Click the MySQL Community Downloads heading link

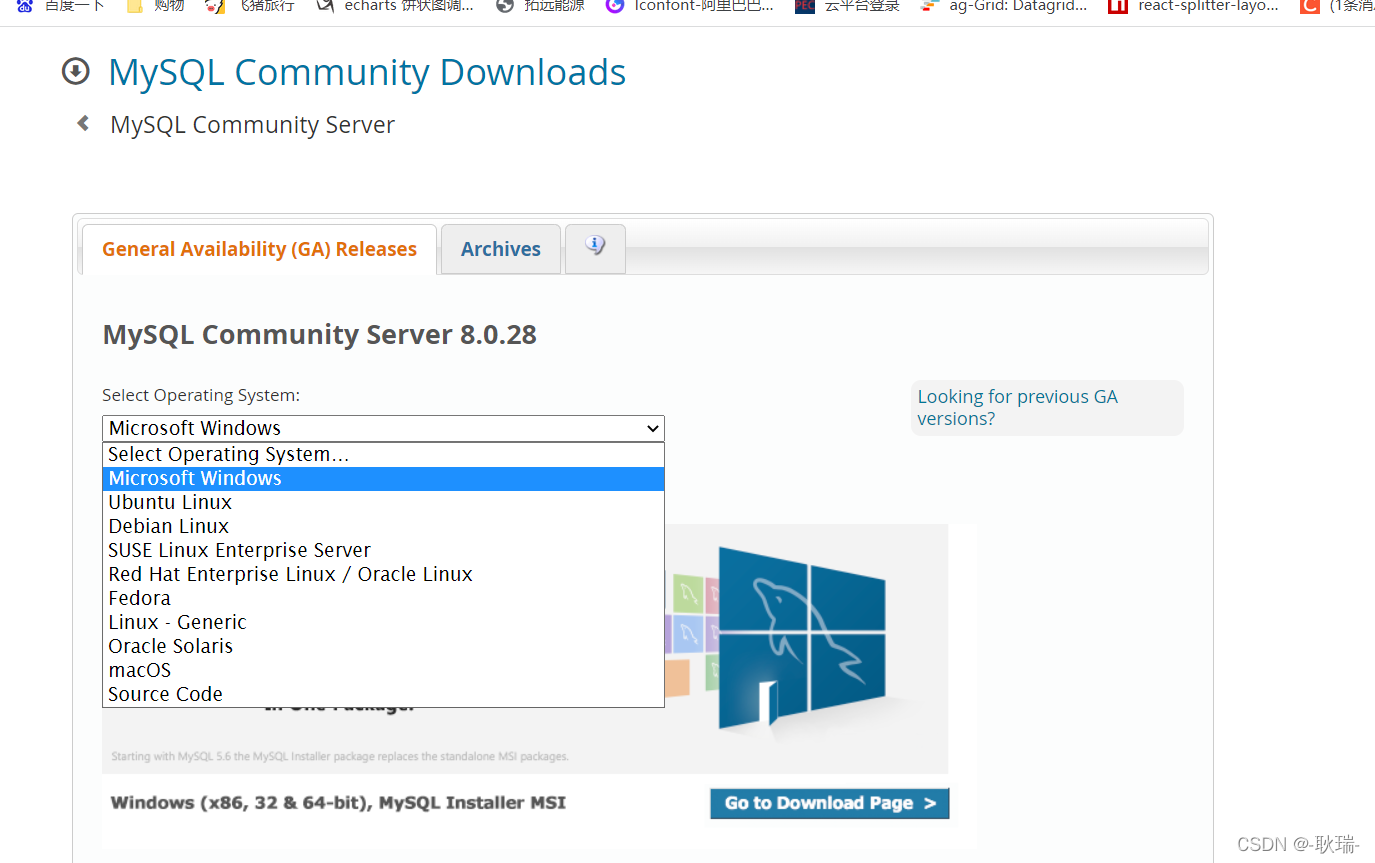tap(367, 72)
